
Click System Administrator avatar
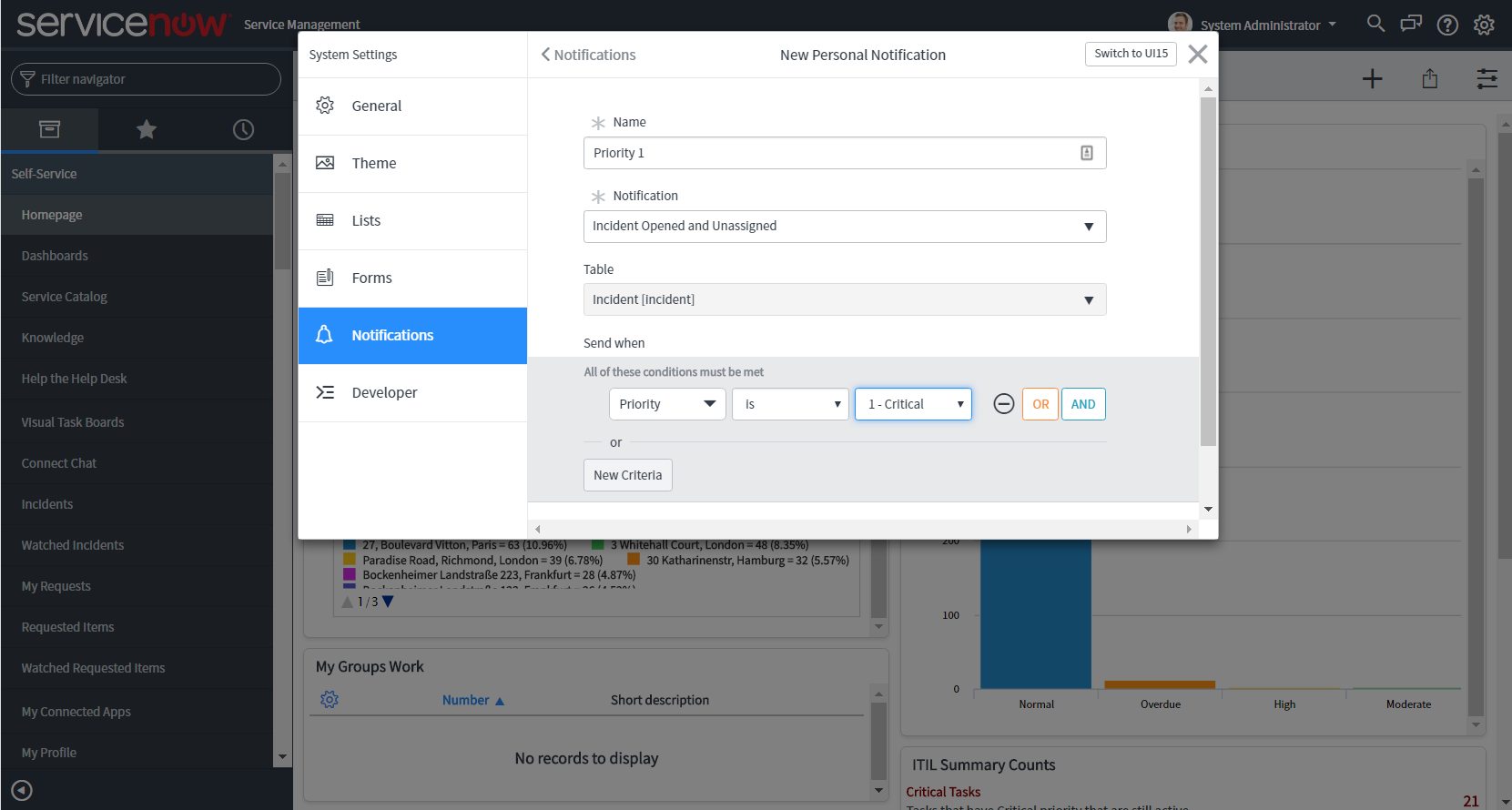tap(1180, 23)
